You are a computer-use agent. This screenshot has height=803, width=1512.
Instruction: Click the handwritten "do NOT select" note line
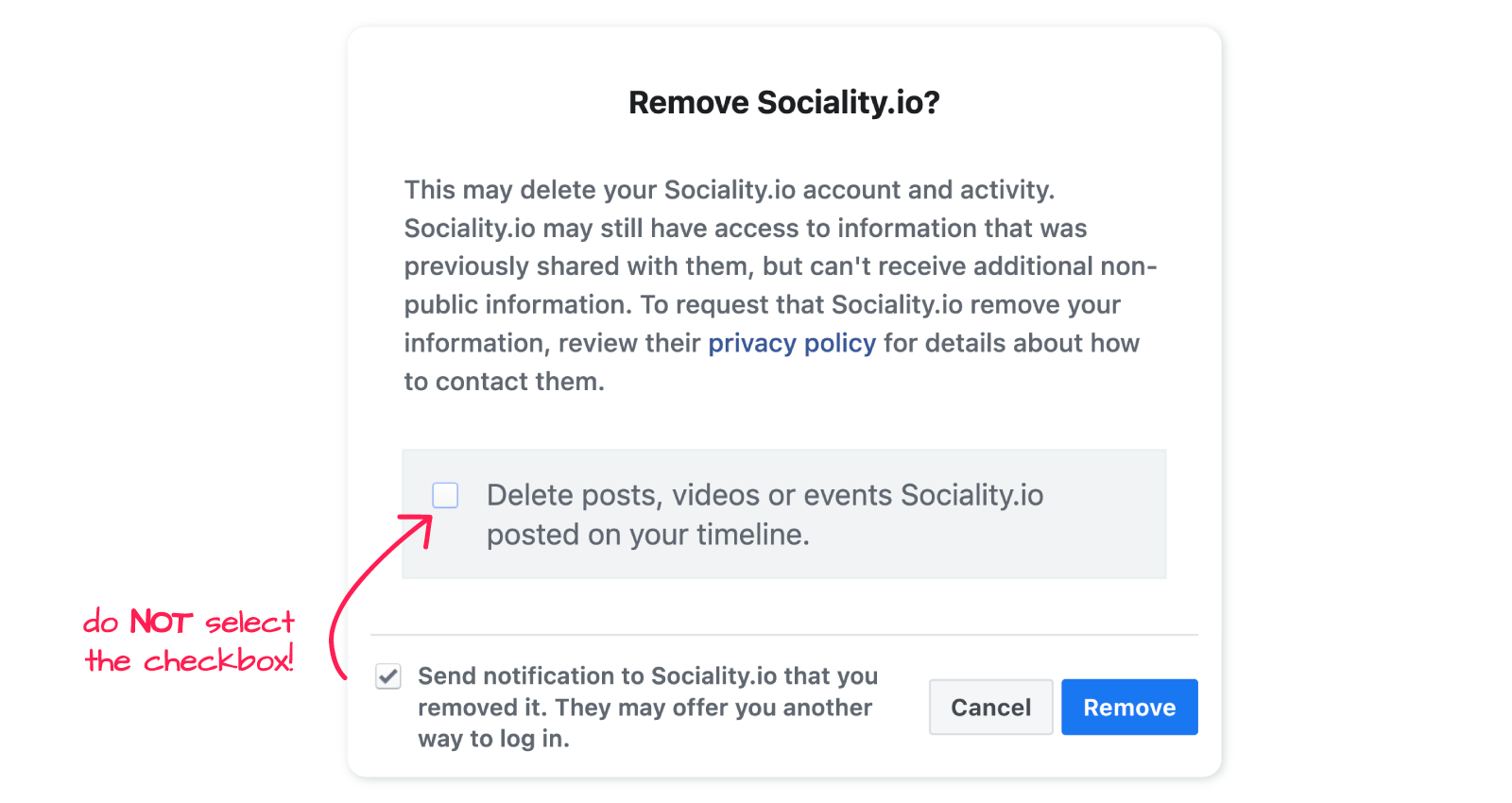(x=189, y=622)
